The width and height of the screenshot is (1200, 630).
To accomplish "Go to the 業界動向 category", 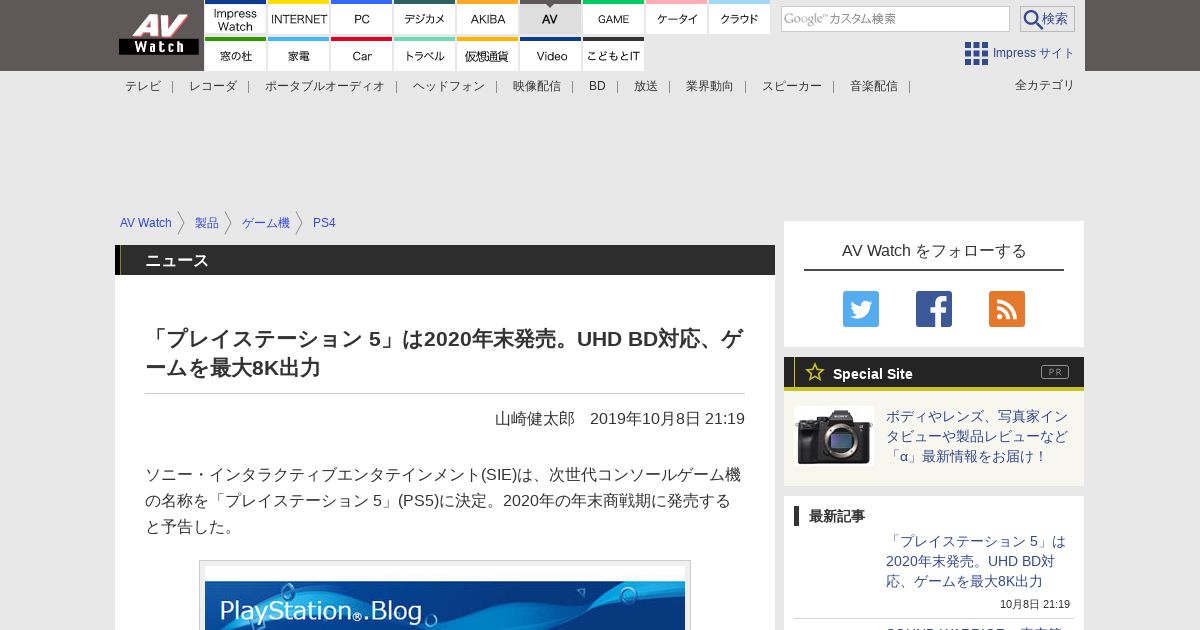I will click(x=710, y=86).
